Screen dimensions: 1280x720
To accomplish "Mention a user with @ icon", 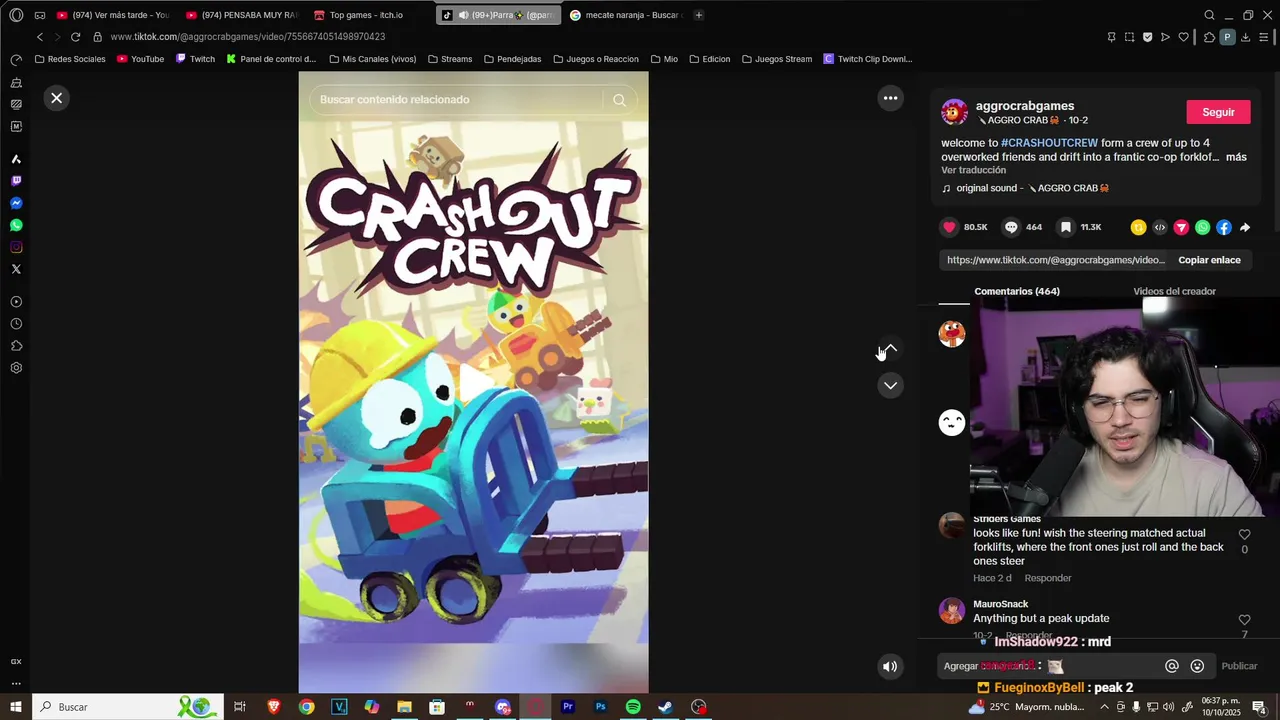I will [1172, 666].
